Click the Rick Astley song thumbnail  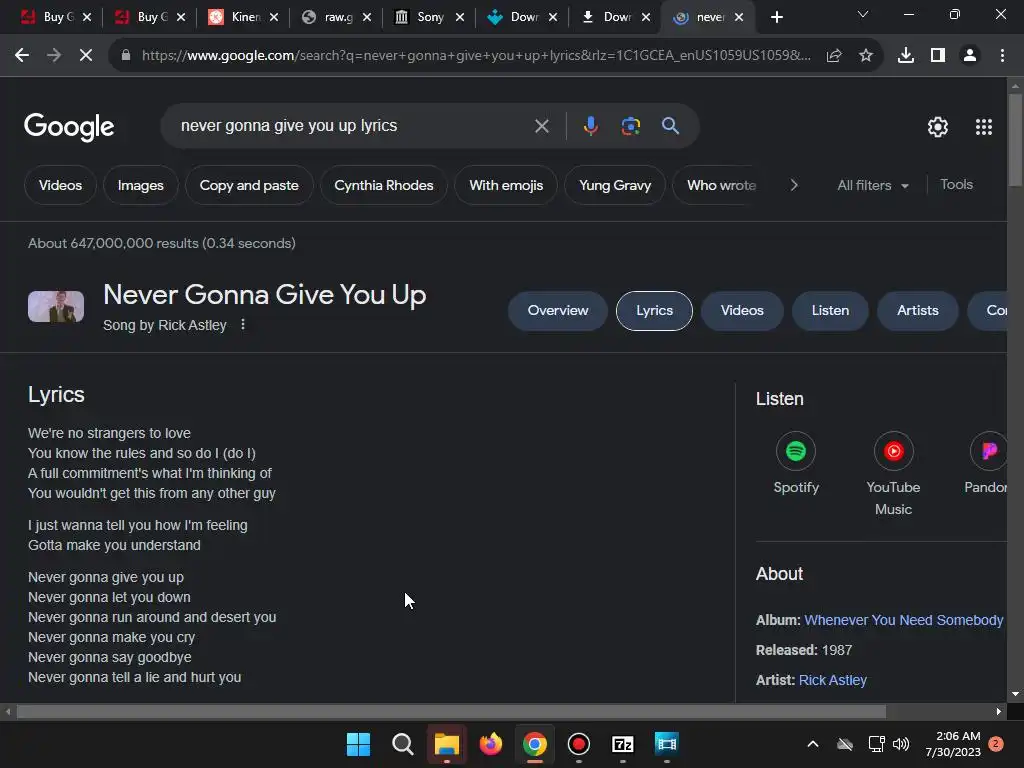pyautogui.click(x=56, y=307)
